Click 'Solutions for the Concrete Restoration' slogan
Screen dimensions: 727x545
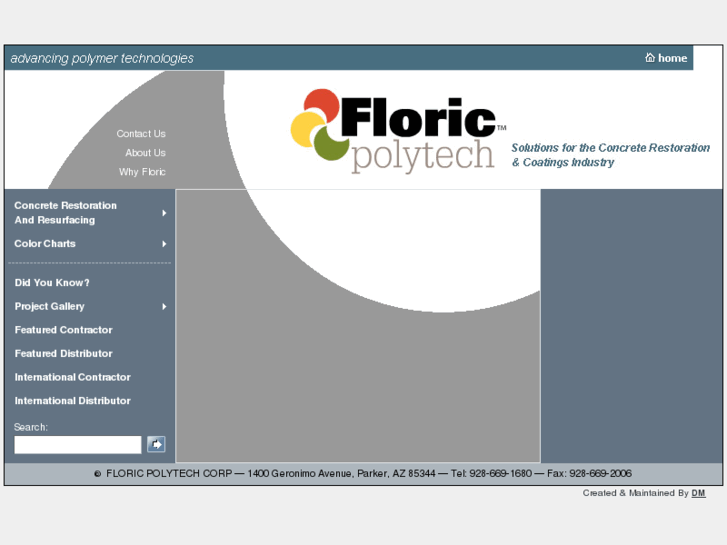coord(610,147)
